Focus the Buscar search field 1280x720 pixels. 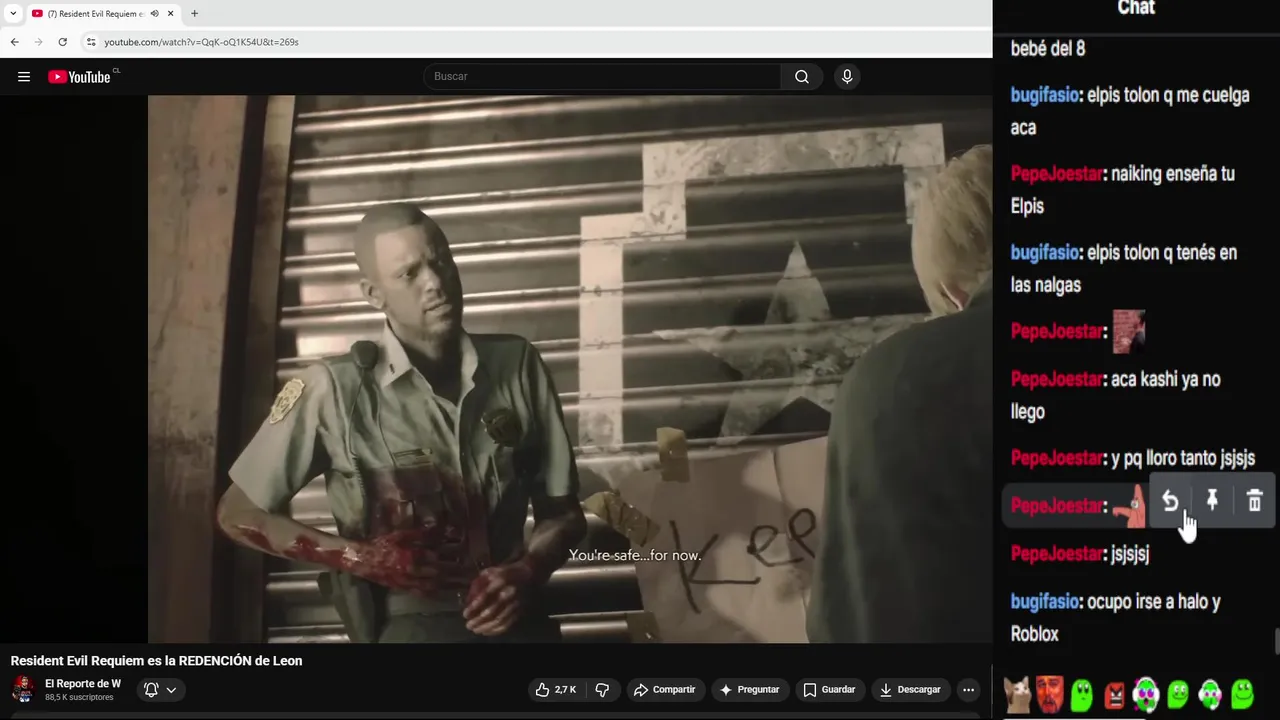click(x=603, y=77)
